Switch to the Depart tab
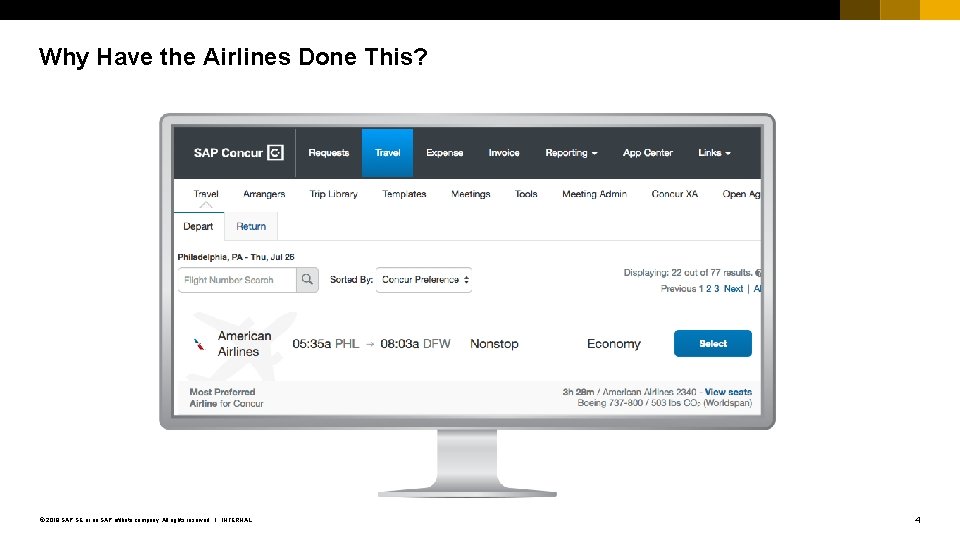 (198, 227)
